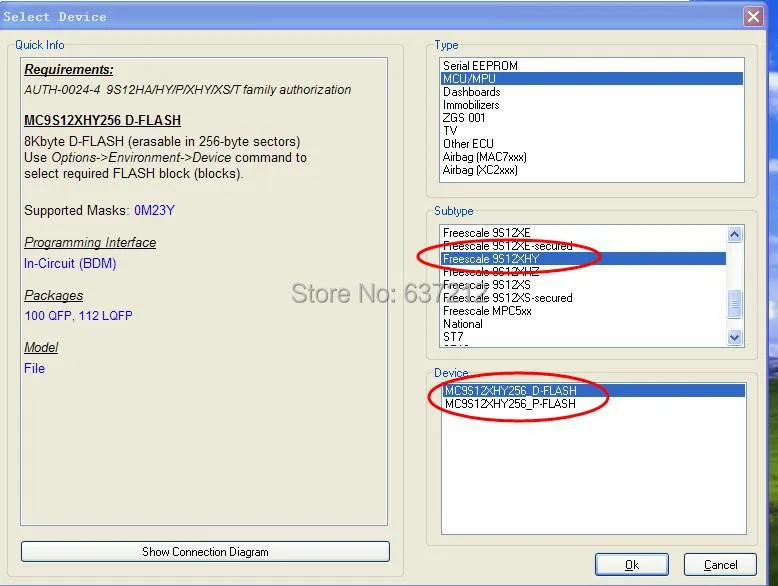Choose Dashboards in the Type list

591,92
